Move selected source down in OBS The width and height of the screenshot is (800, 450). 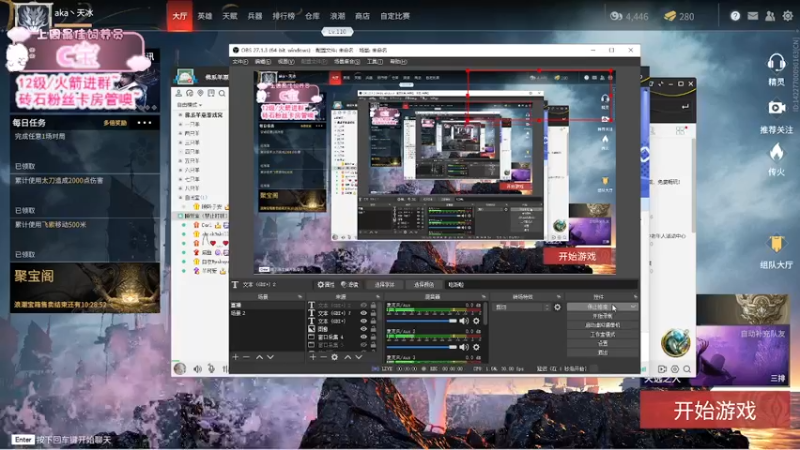pyautogui.click(x=359, y=357)
